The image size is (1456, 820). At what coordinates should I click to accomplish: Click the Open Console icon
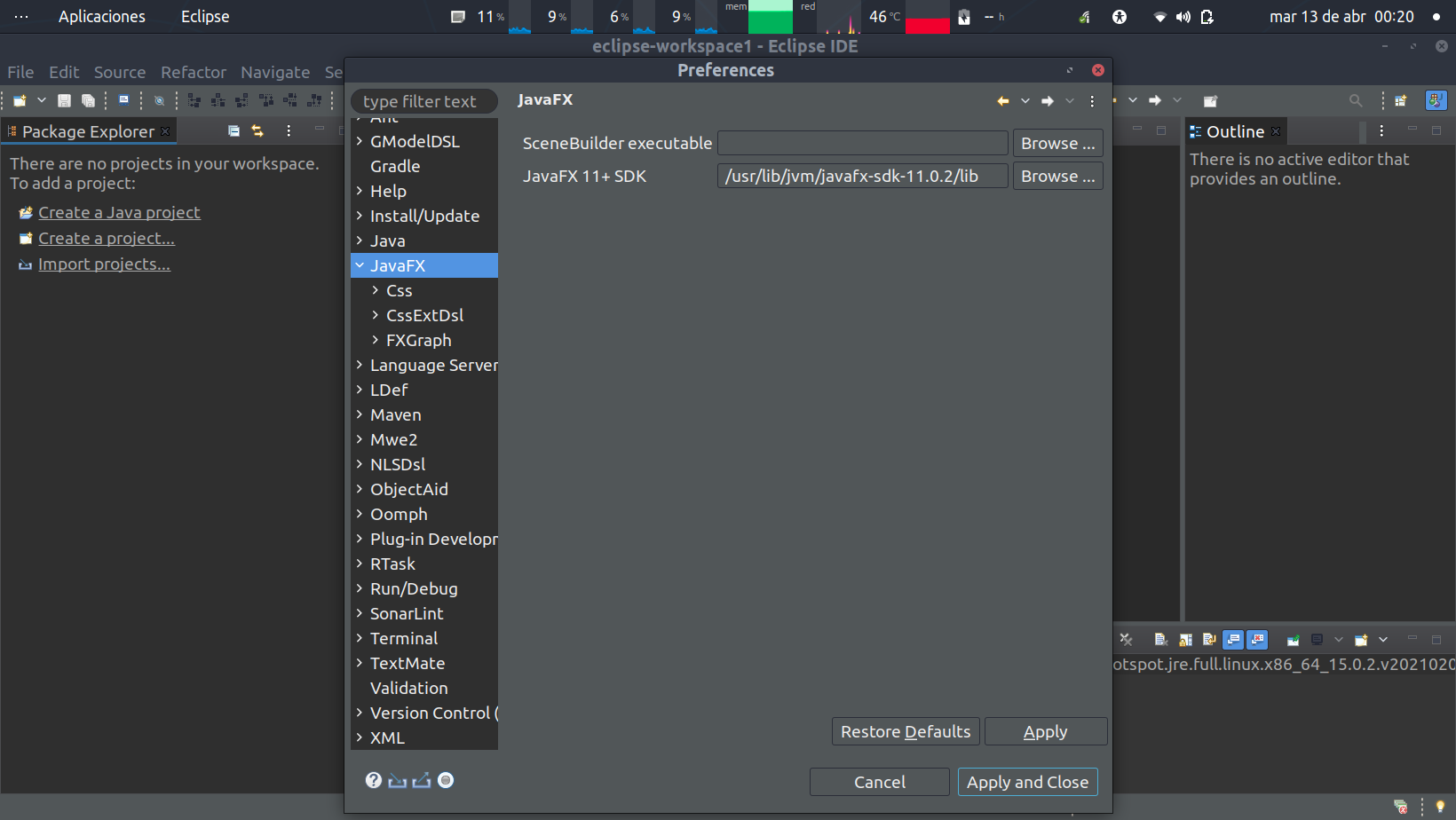(1361, 639)
